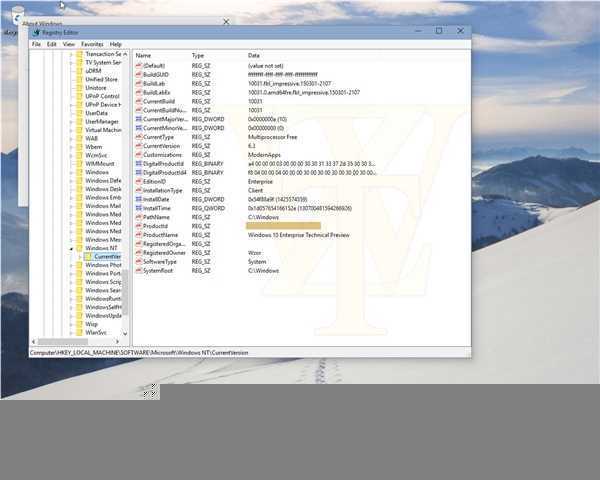Select the EditionID string icon
Screen dimensions: 600x480
[139, 181]
